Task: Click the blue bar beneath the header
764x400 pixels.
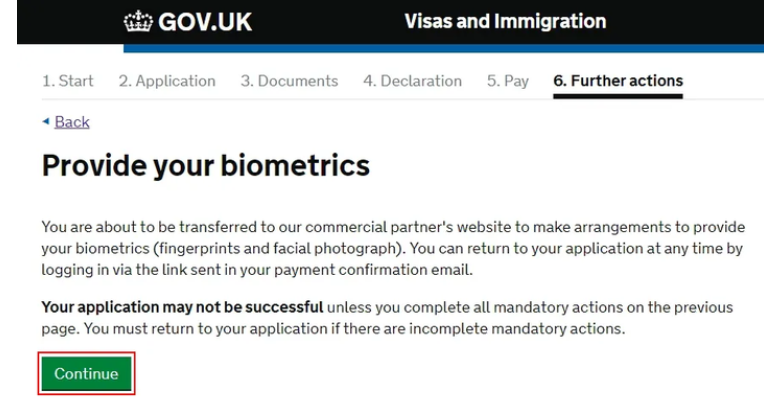Action: pos(440,48)
